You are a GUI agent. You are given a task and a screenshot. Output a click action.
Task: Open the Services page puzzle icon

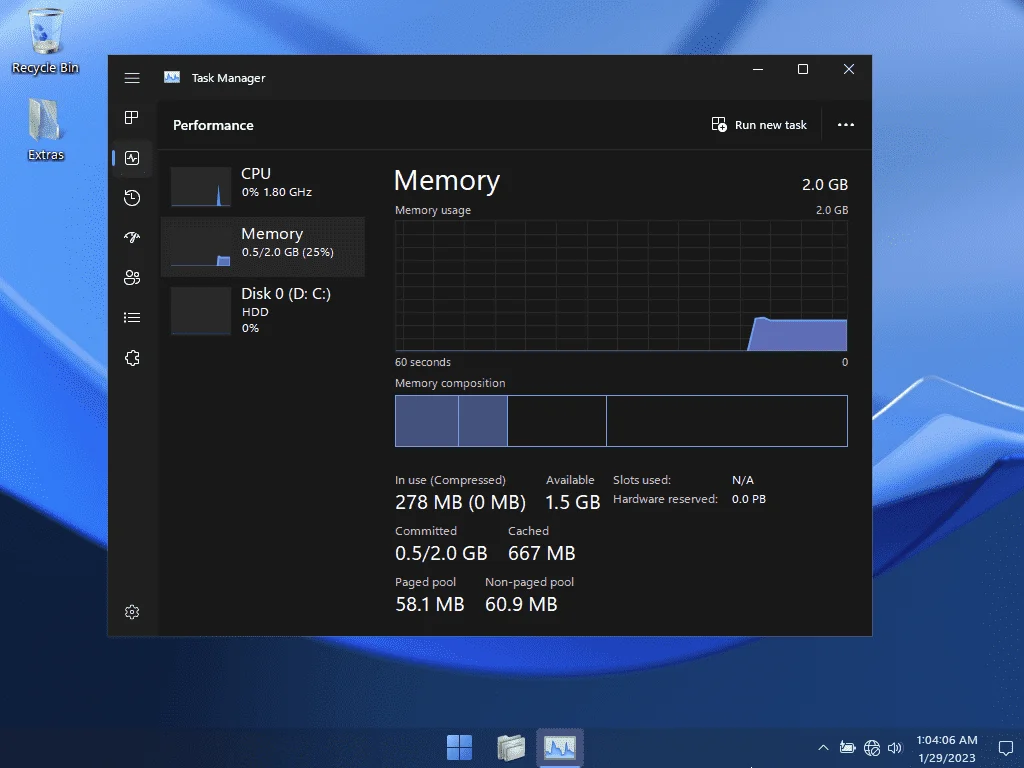point(132,358)
